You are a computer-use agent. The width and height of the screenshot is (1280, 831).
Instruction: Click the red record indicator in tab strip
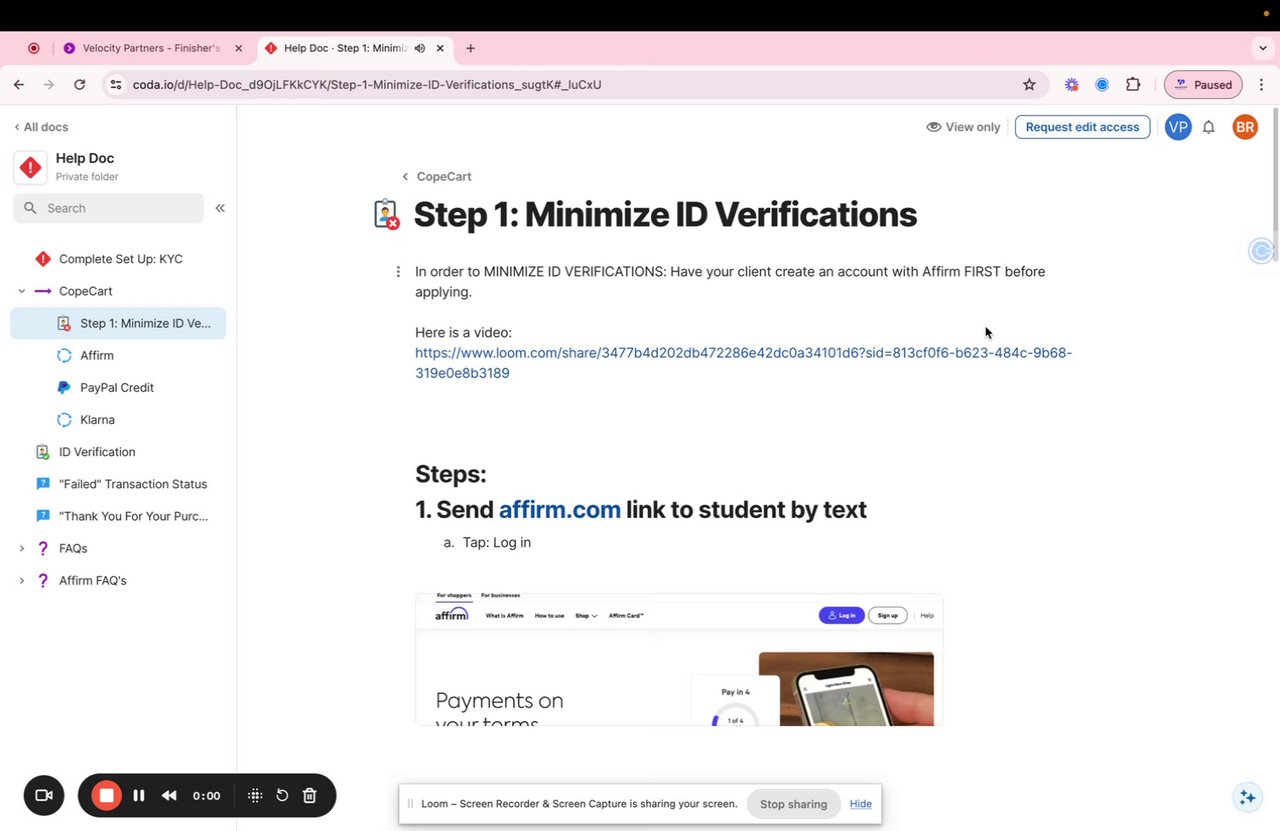(34, 48)
